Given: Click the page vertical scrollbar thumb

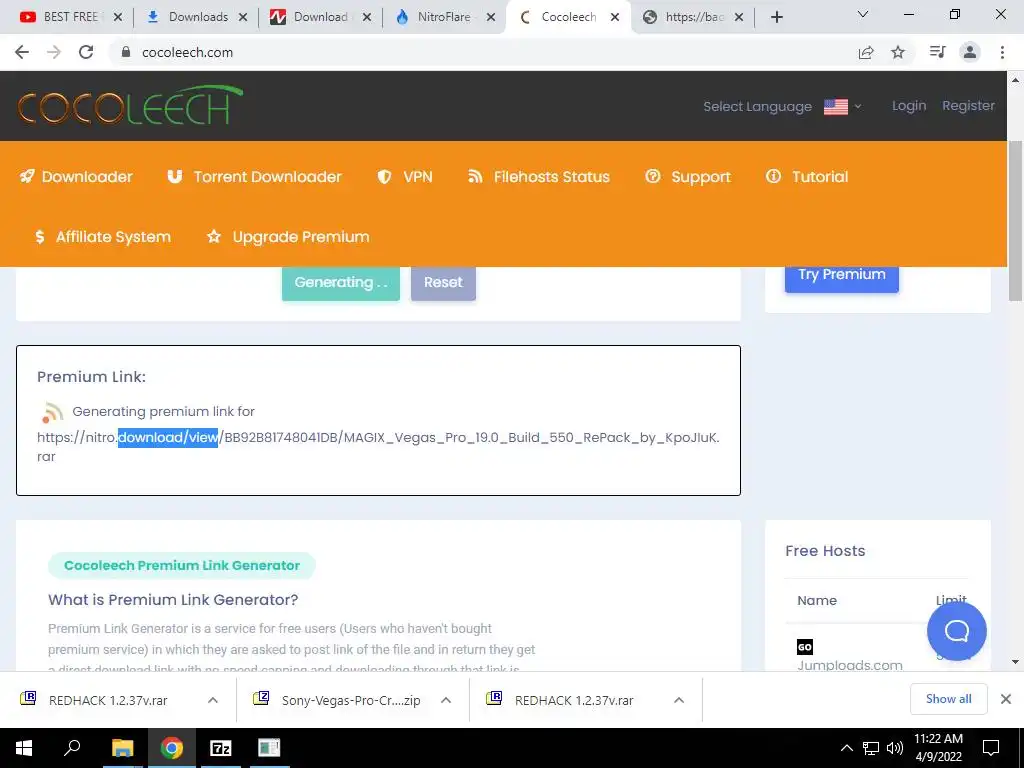Looking at the screenshot, I should click(1015, 220).
